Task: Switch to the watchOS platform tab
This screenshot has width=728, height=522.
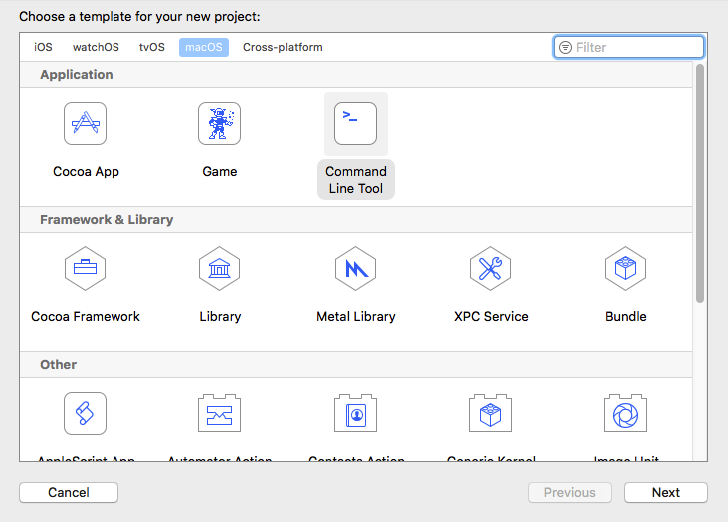Action: click(x=95, y=47)
